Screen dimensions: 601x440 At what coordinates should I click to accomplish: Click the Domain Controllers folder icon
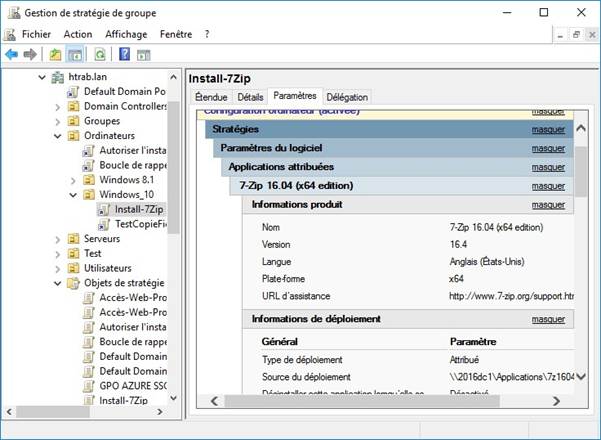(x=73, y=106)
